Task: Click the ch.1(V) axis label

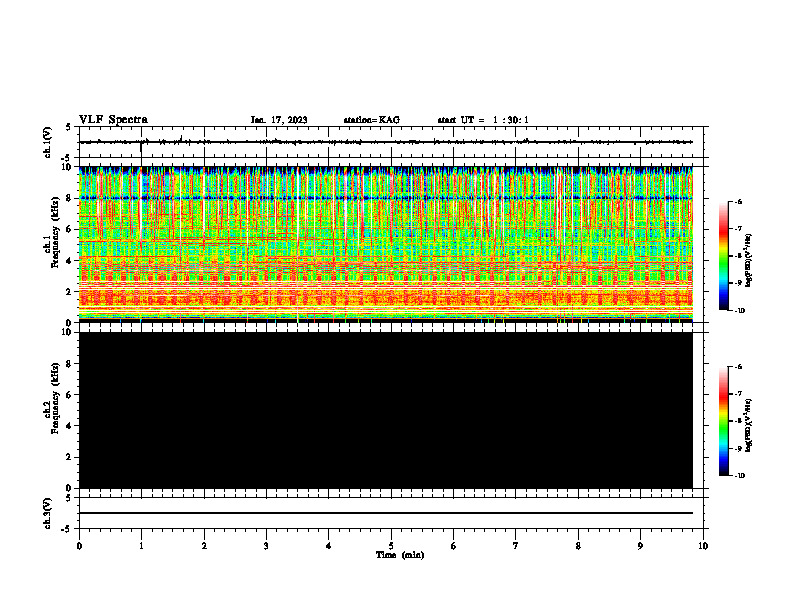Action: [x=48, y=142]
